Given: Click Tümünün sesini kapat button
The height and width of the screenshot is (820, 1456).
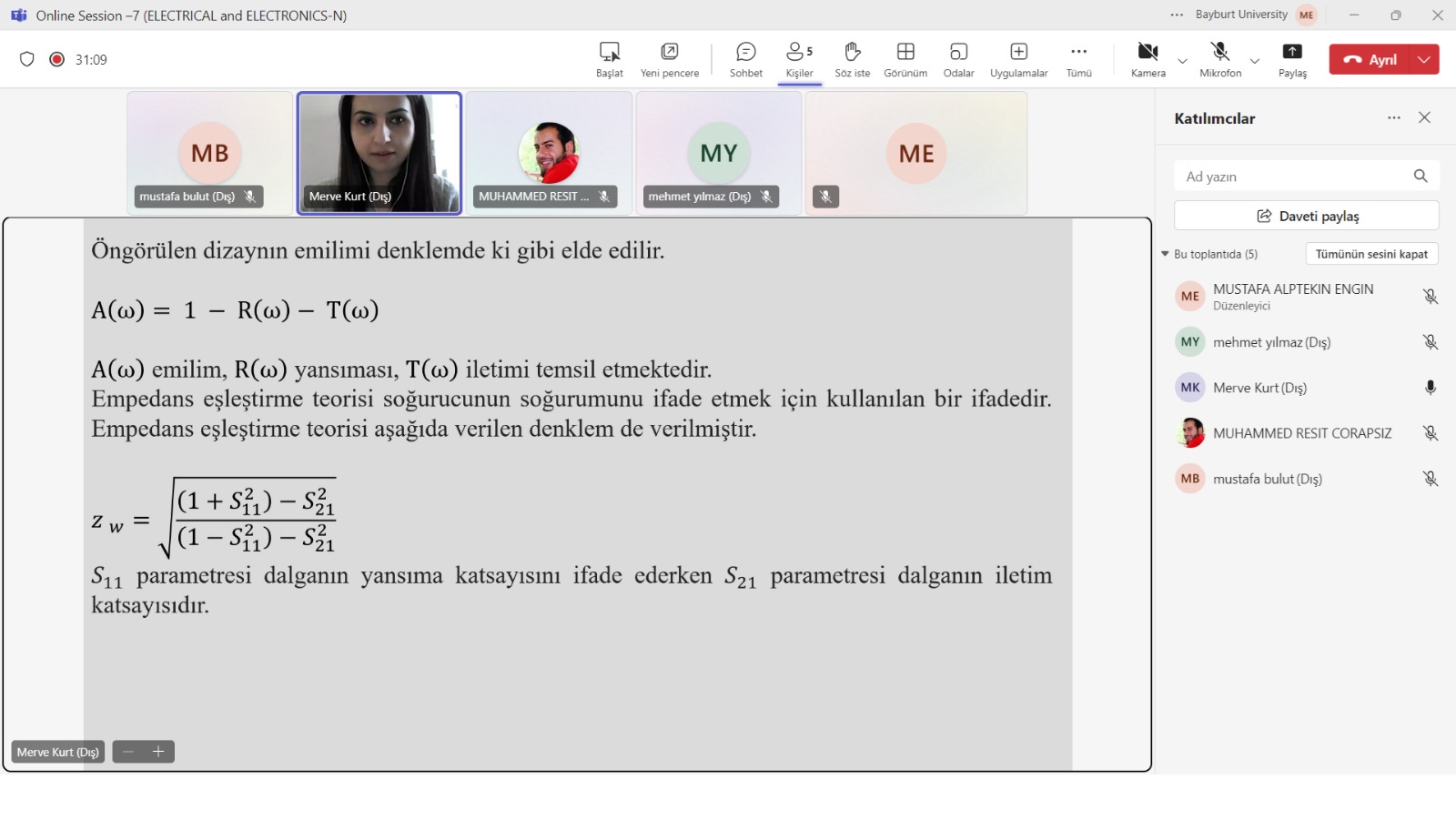Looking at the screenshot, I should click(1370, 254).
